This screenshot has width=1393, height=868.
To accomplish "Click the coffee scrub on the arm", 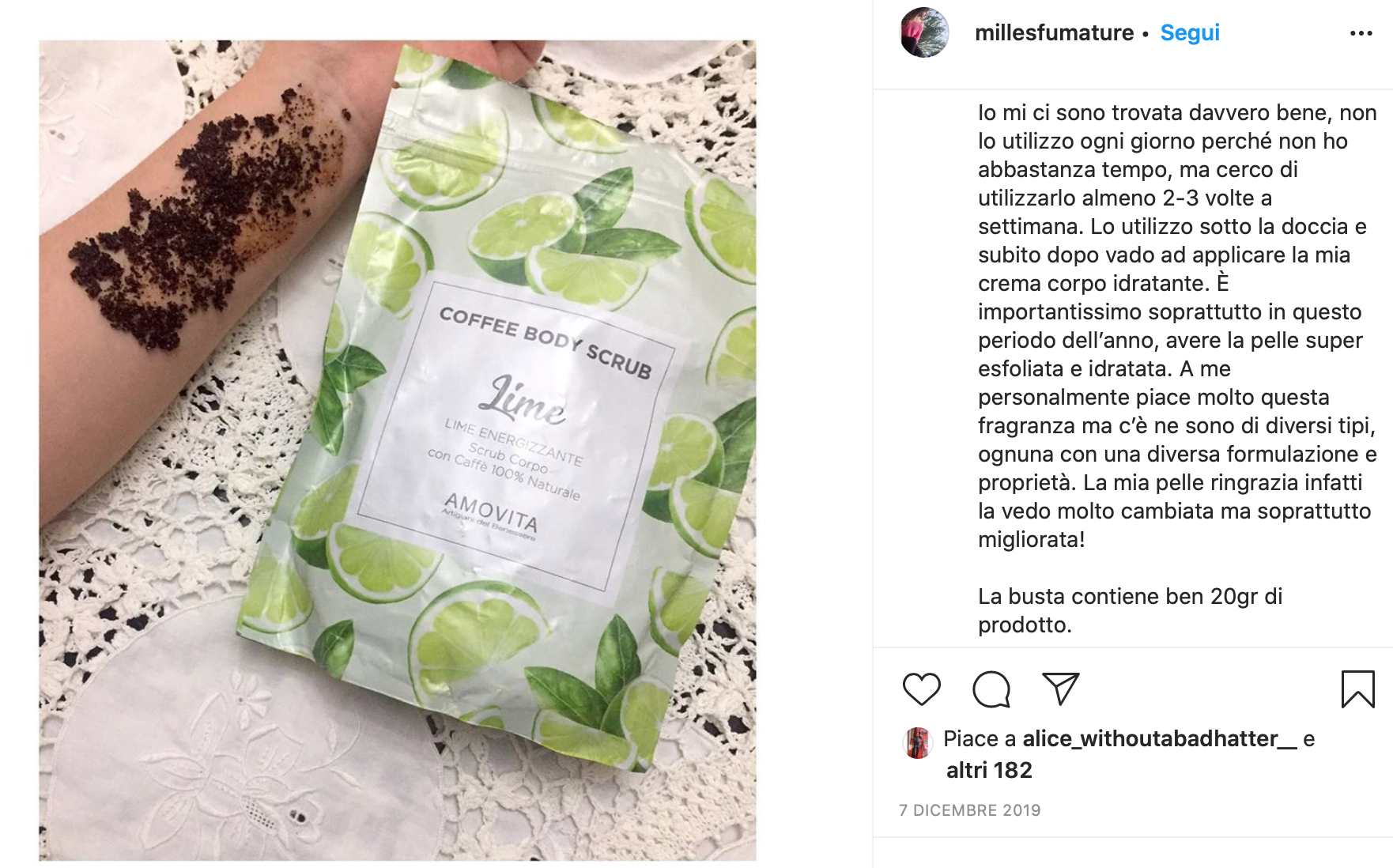I will tap(206, 213).
